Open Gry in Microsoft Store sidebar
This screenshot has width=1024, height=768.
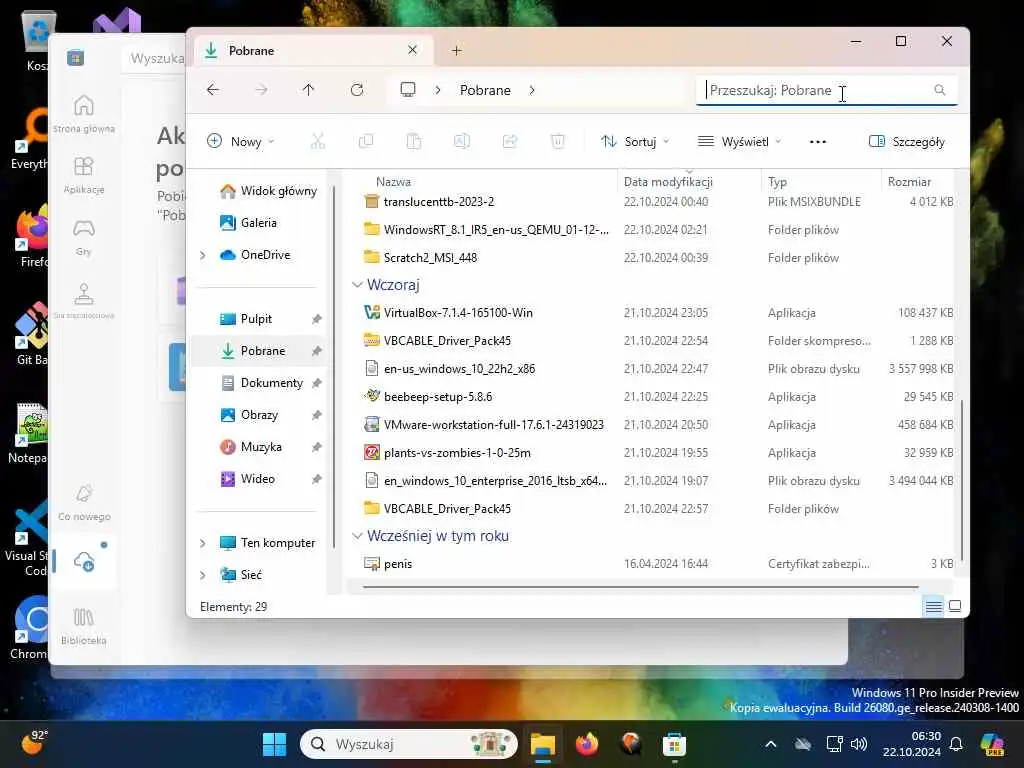tap(84, 237)
